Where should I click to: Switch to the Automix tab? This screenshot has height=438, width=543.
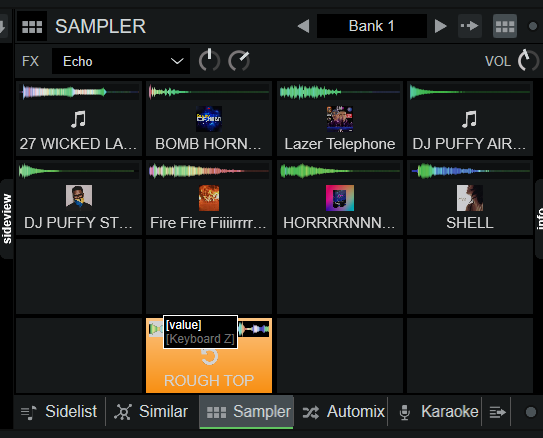tap(343, 412)
